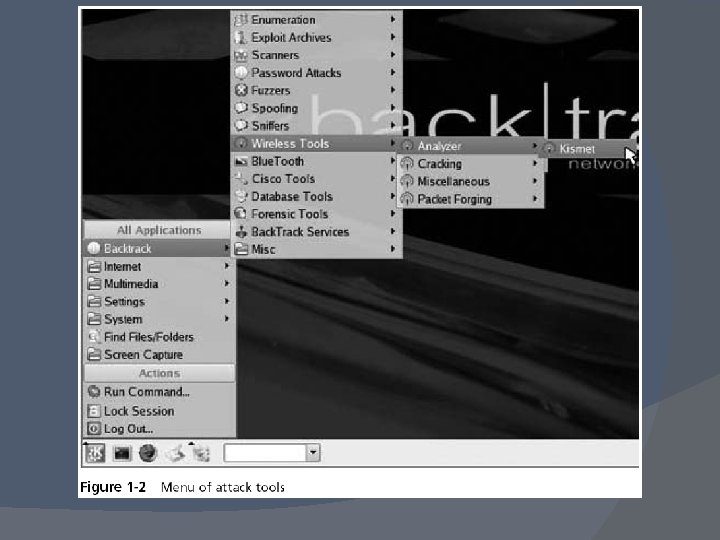Click the Cisco Tools label text

coord(283,179)
